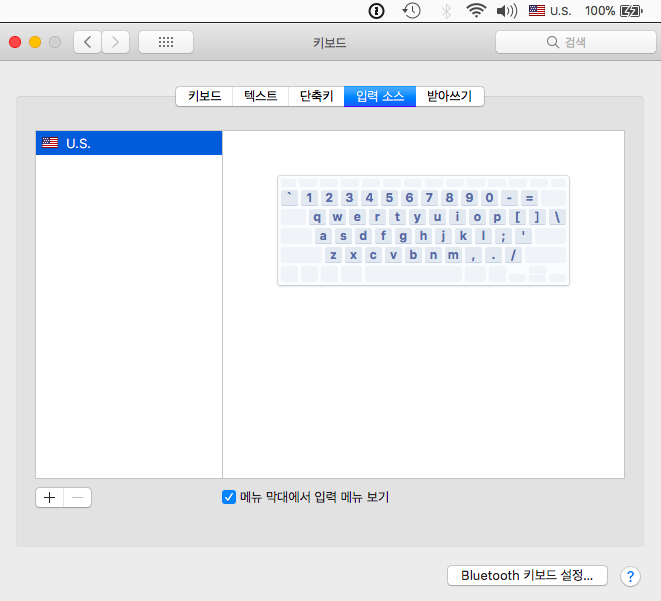Click the Bluetooth status icon

[x=446, y=11]
